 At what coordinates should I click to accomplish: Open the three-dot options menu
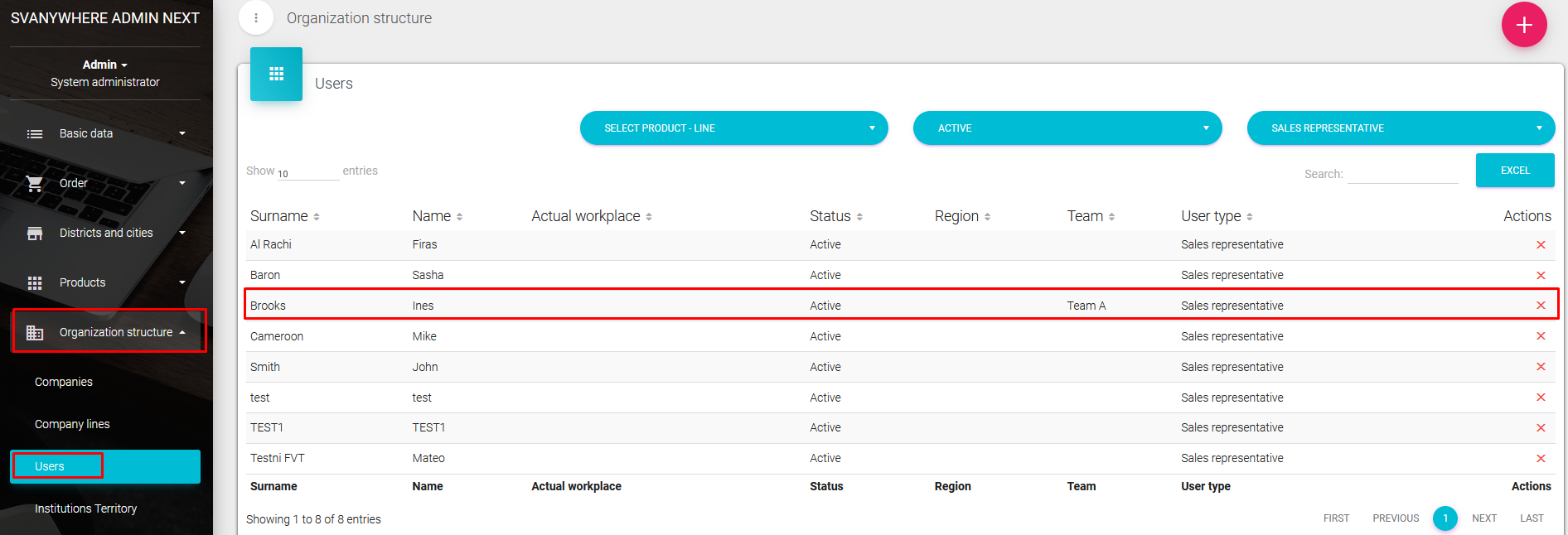[x=256, y=18]
